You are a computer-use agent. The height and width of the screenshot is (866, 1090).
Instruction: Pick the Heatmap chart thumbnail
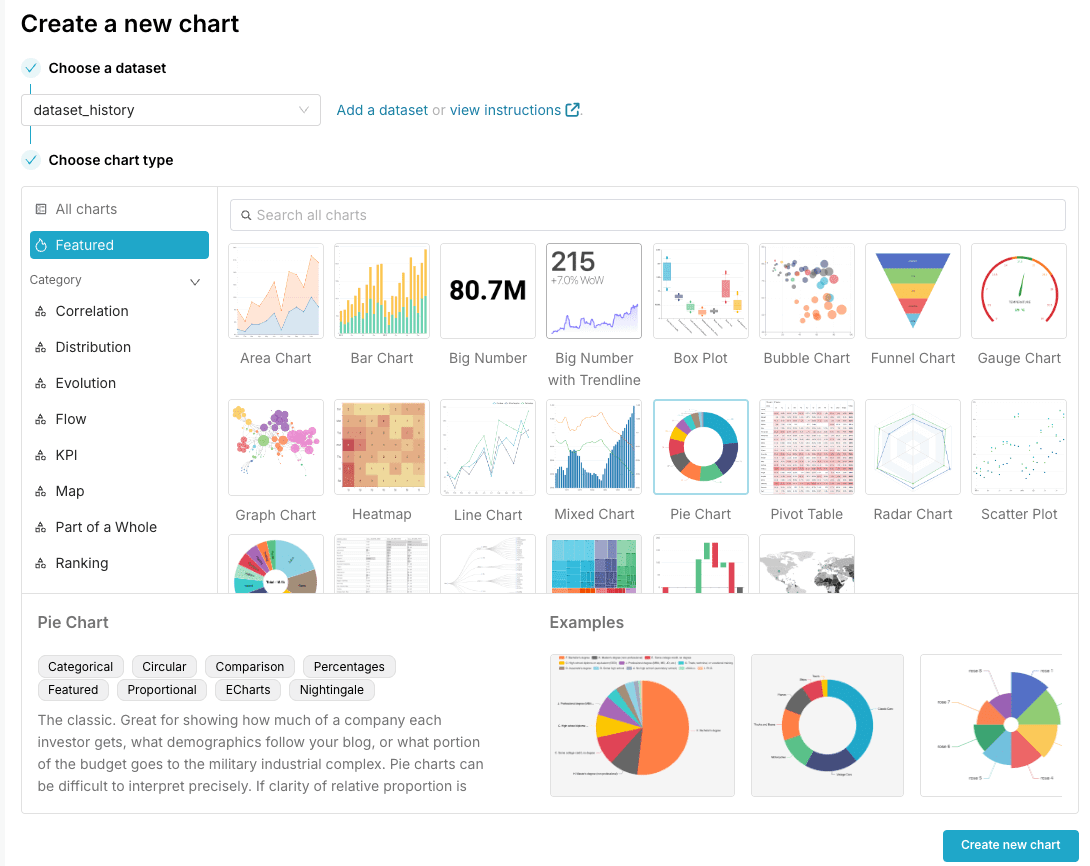(x=382, y=447)
